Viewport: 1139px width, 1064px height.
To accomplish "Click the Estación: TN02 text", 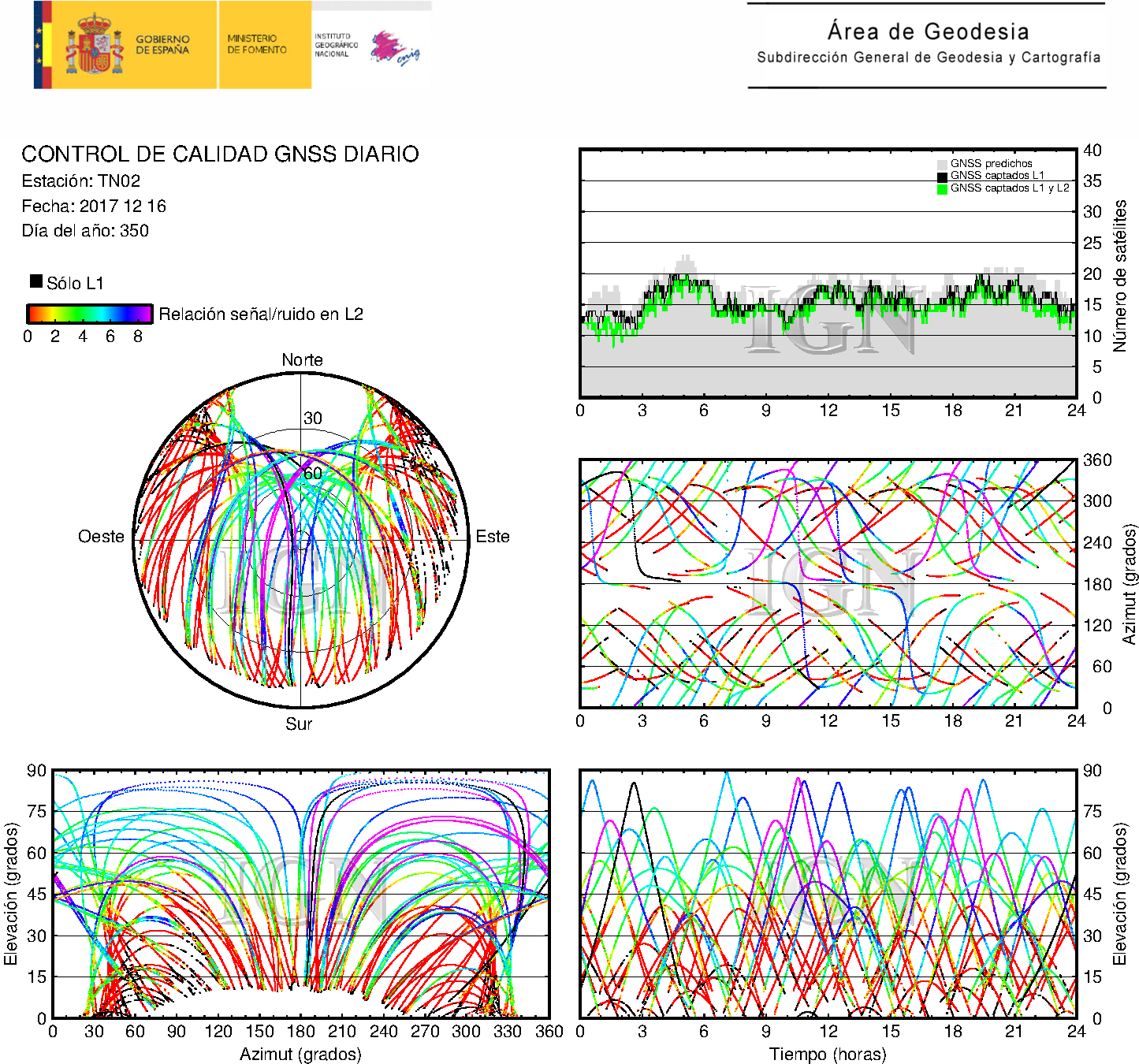I will pos(81,181).
